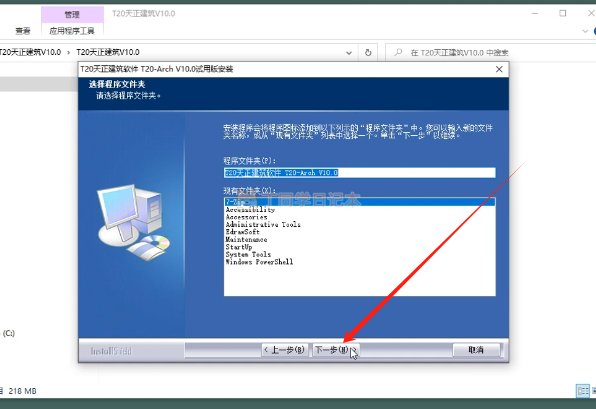596x409 pixels.
Task: Choose StartUp from the folder list
Action: [x=239, y=247]
